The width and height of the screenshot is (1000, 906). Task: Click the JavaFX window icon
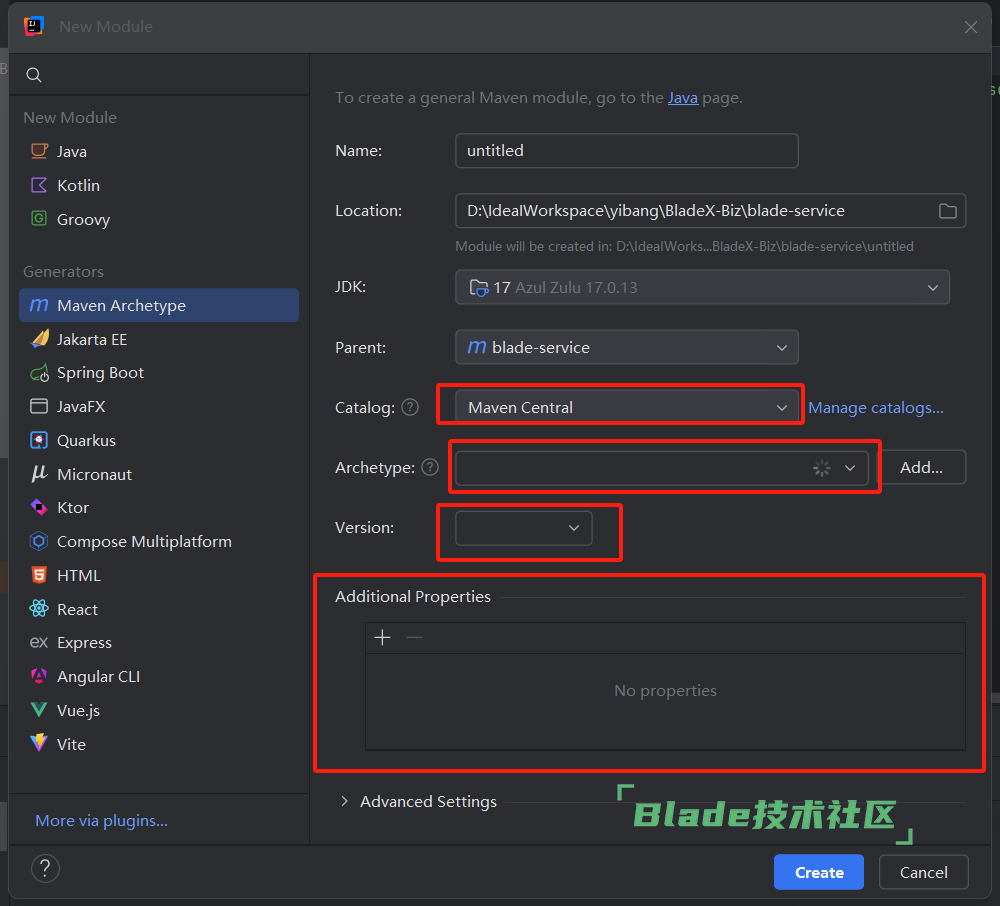[39, 406]
